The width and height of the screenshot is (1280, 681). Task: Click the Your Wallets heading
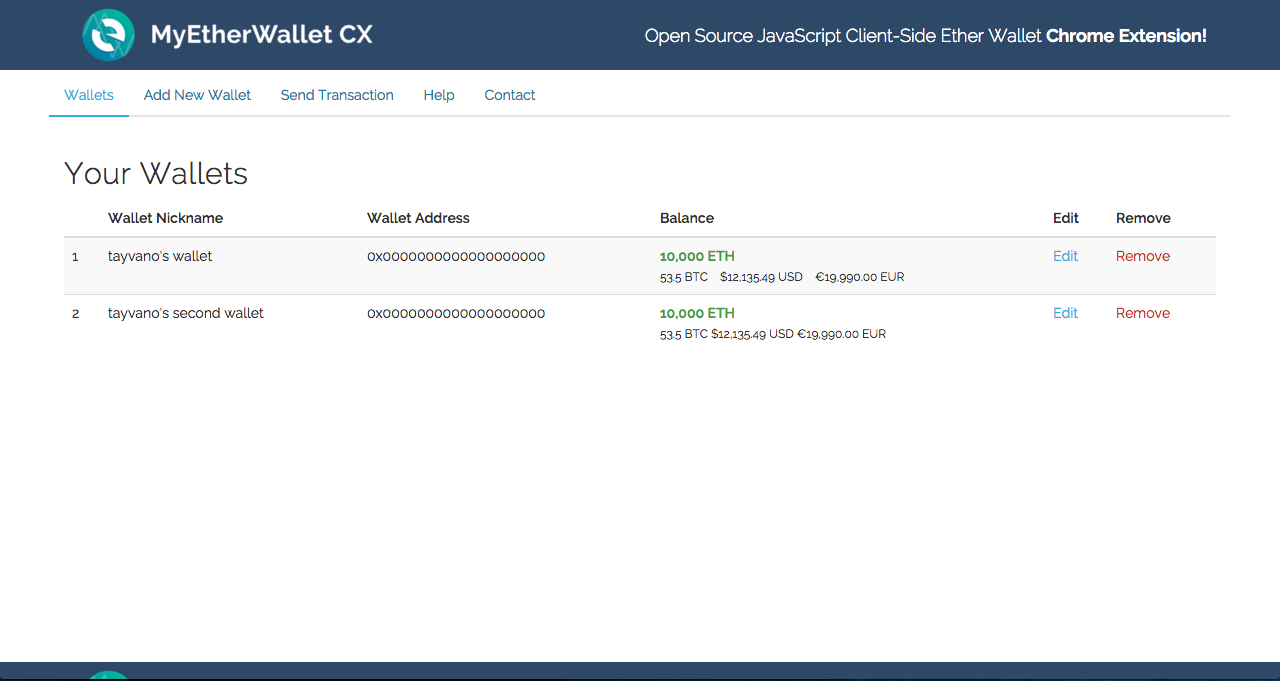(156, 173)
